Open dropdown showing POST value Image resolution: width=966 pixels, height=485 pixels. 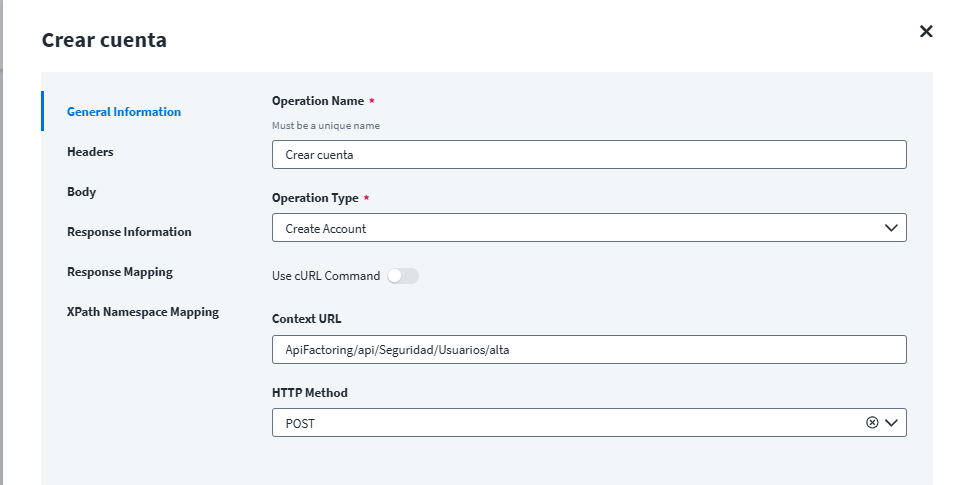(565, 423)
